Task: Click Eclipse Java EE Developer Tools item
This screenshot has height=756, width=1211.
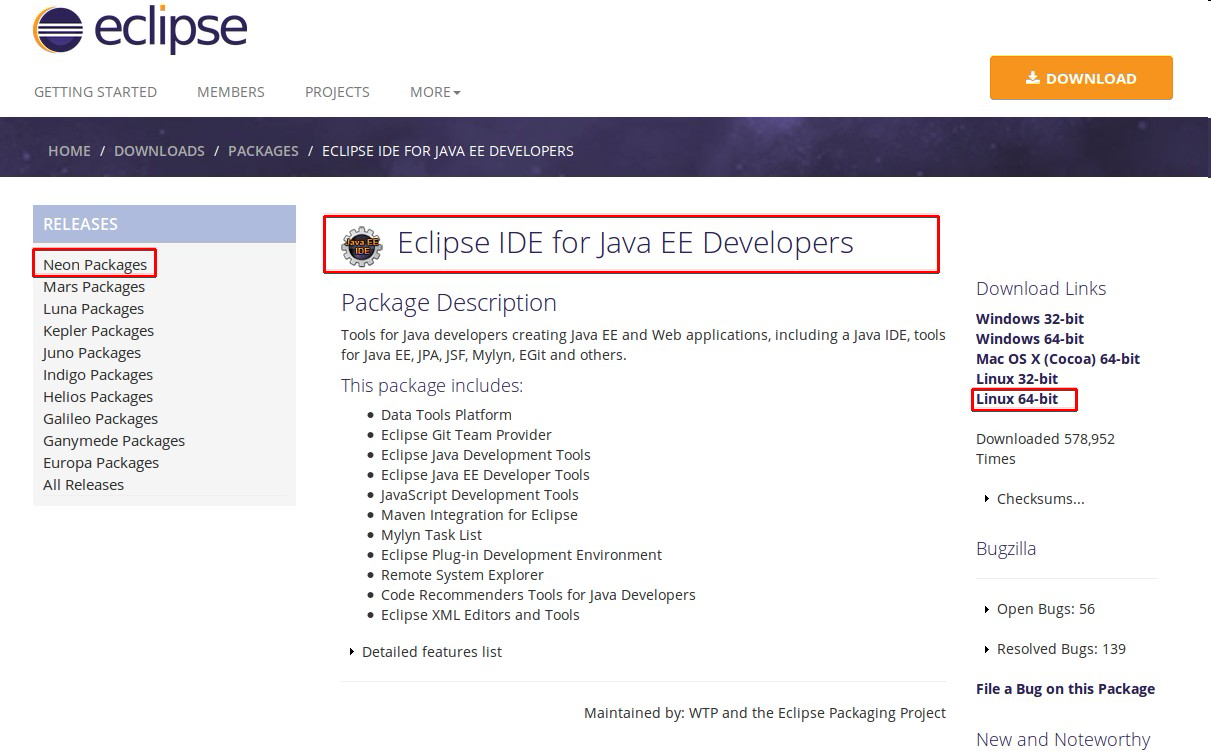Action: (485, 475)
